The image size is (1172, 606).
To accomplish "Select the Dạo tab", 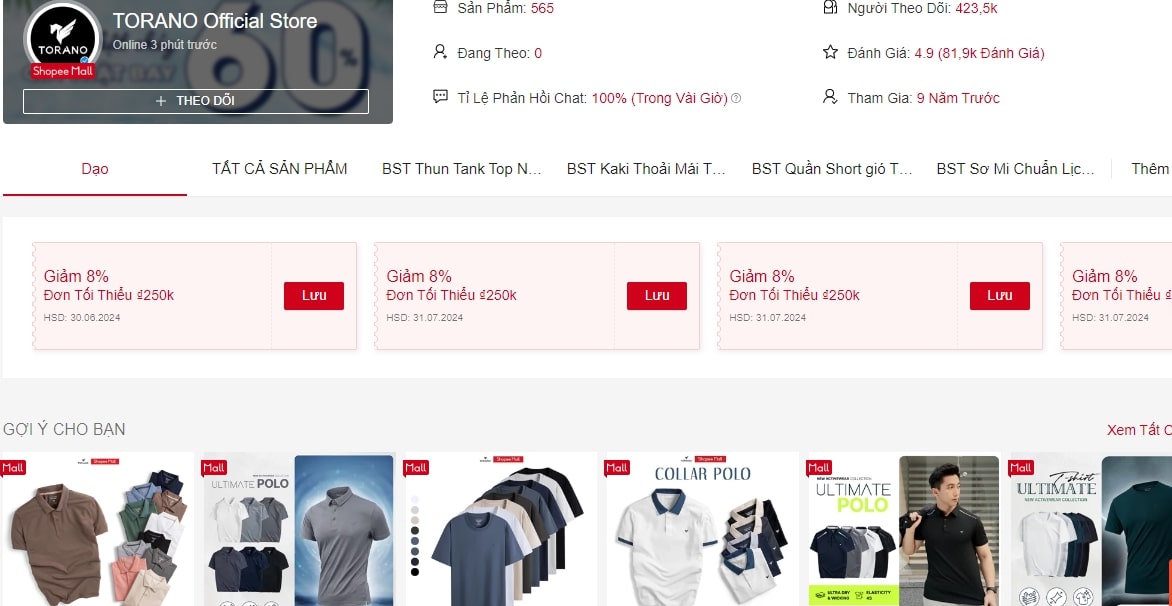I will point(95,169).
